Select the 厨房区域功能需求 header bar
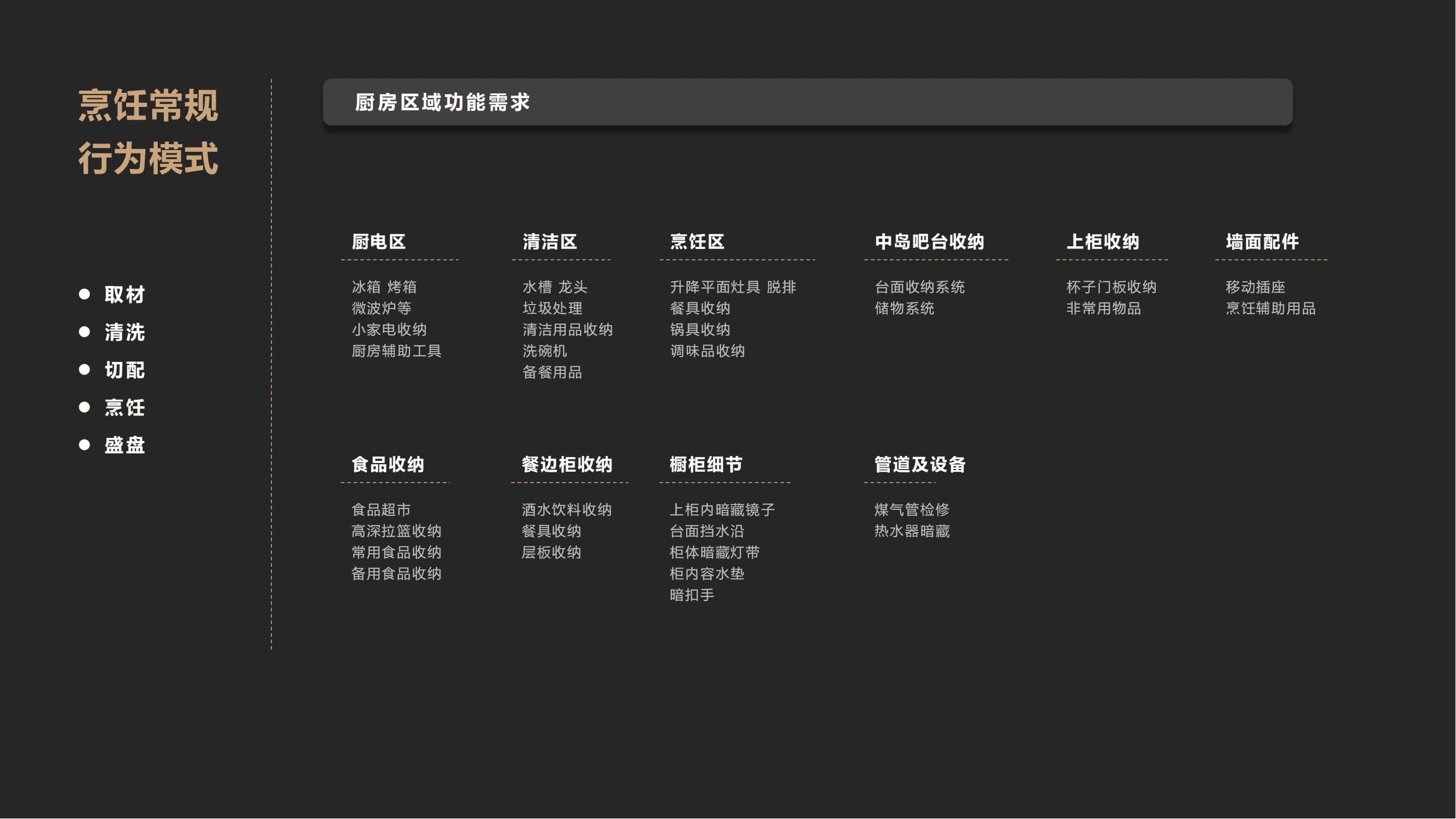 point(807,102)
